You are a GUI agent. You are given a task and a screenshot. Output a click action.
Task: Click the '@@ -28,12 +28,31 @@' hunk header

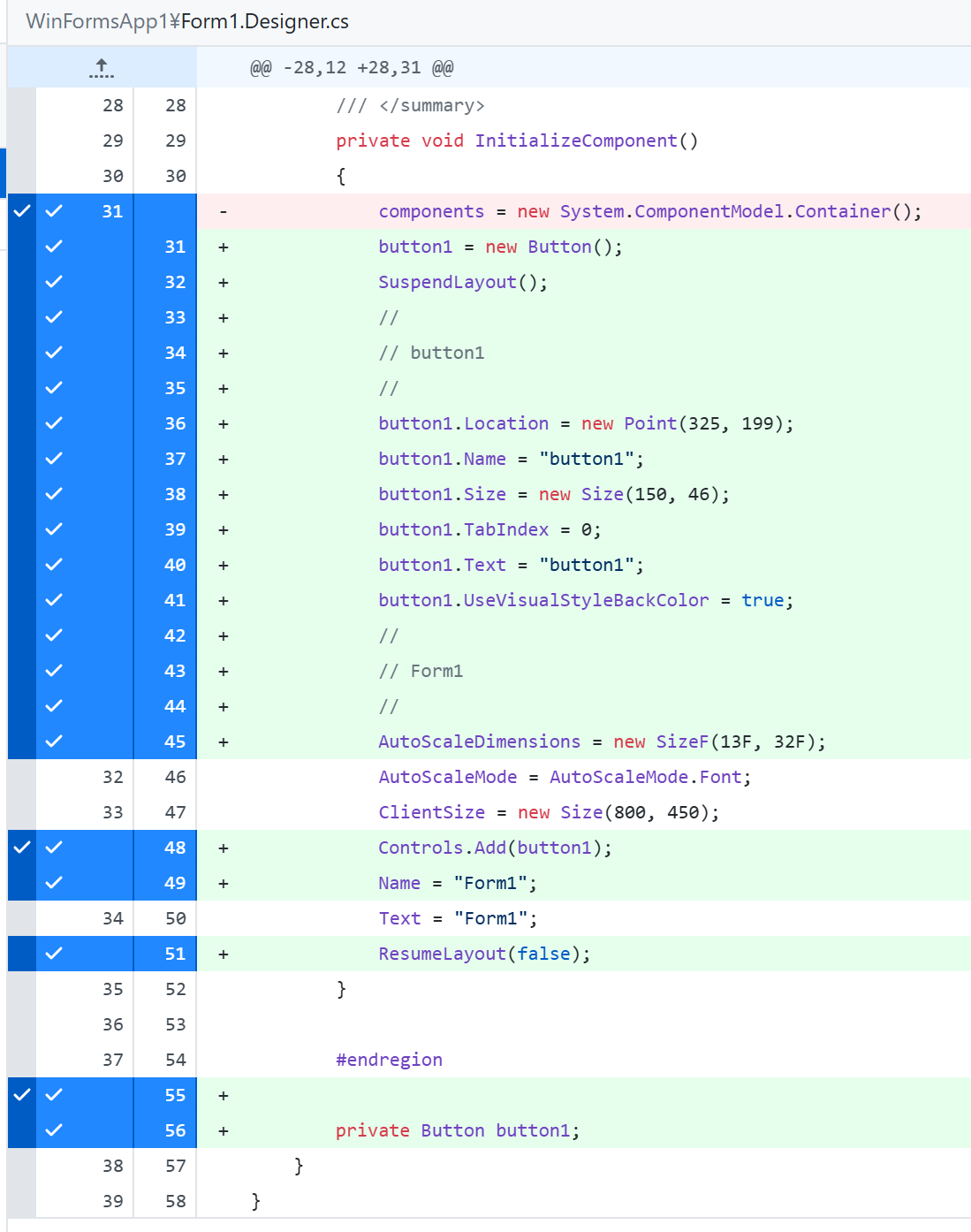pyautogui.click(x=352, y=68)
